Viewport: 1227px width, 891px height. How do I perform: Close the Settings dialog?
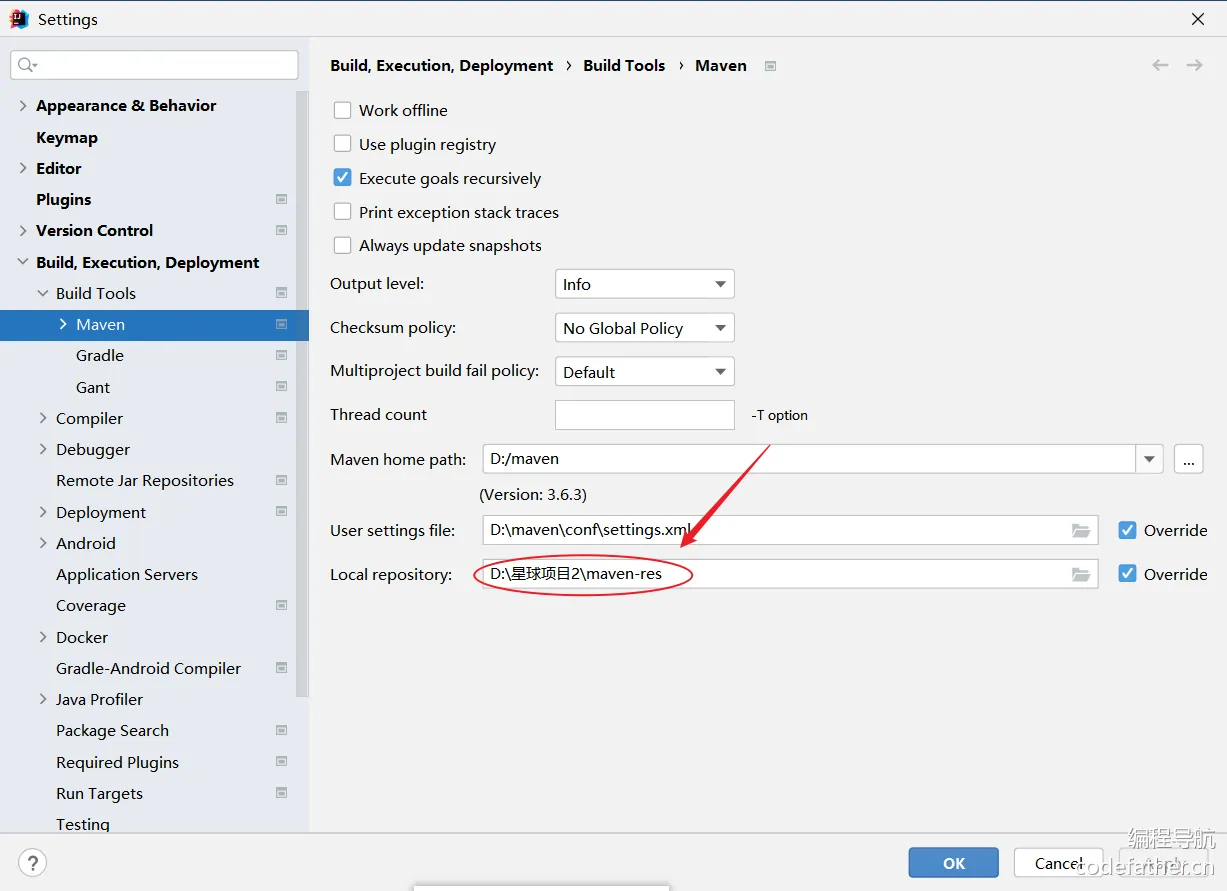click(1198, 19)
